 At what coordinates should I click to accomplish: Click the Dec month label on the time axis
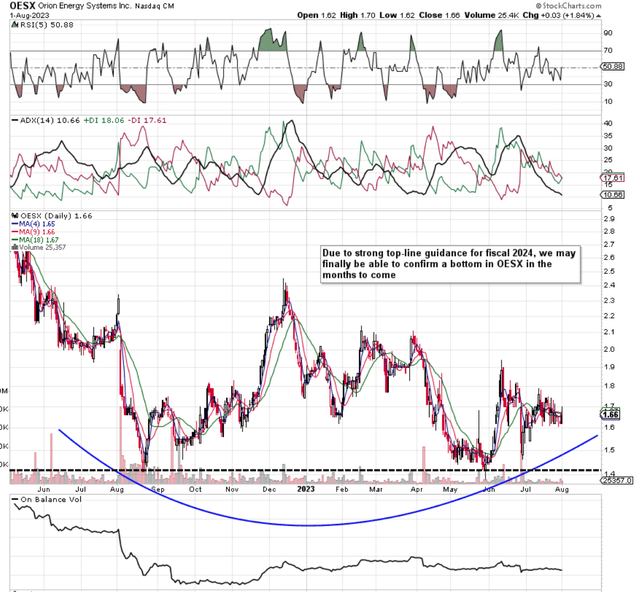269,489
